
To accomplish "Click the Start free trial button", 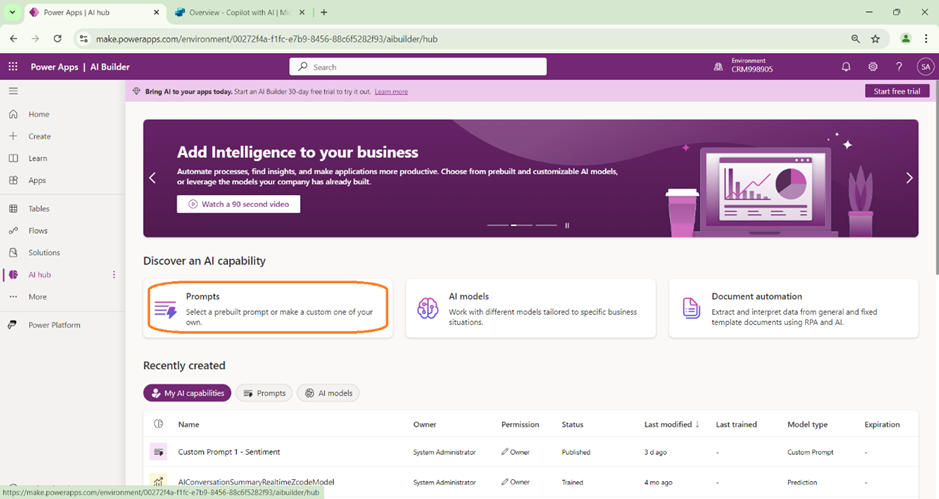I will [897, 91].
